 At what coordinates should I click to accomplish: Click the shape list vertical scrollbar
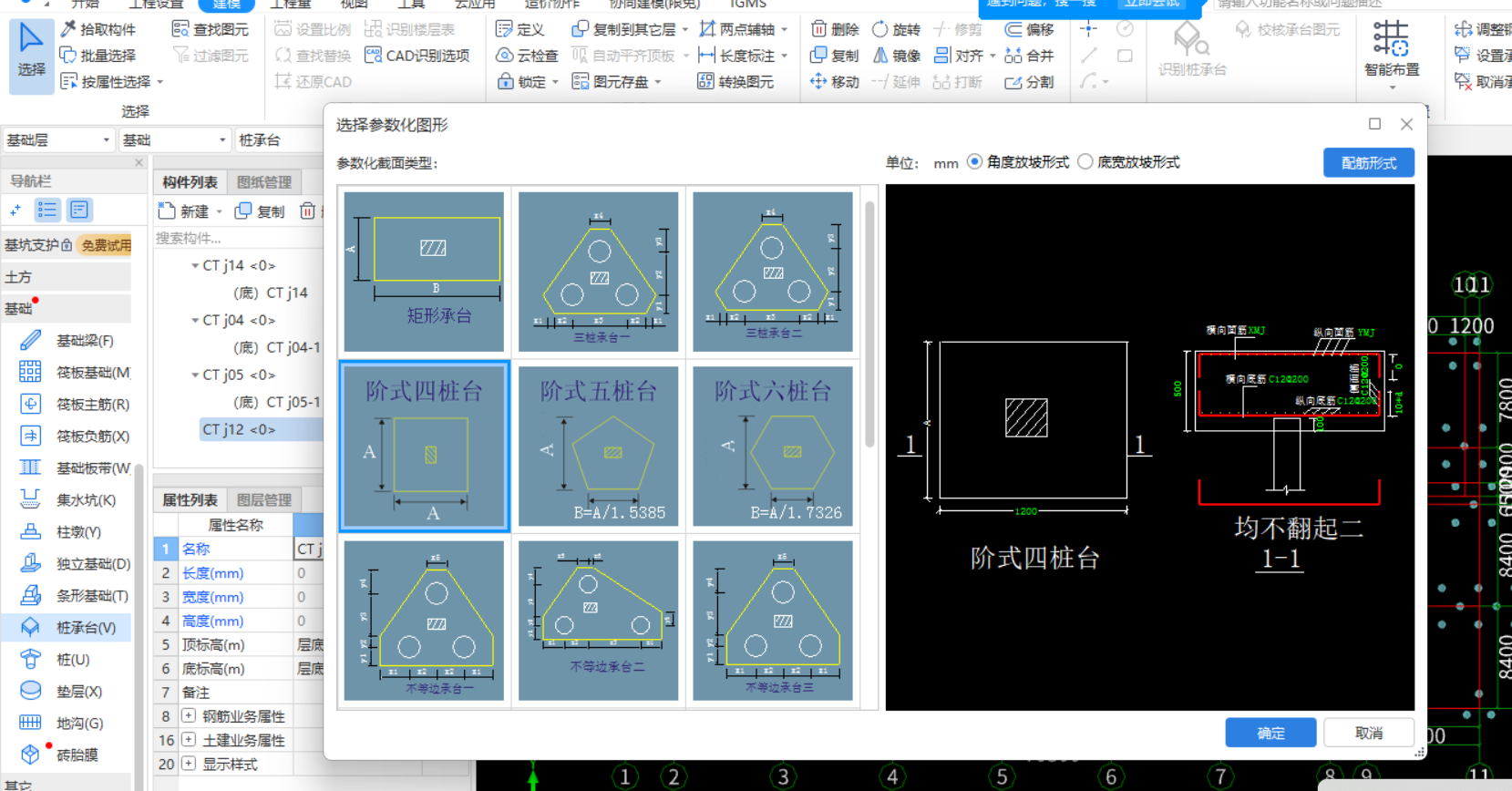[x=869, y=324]
